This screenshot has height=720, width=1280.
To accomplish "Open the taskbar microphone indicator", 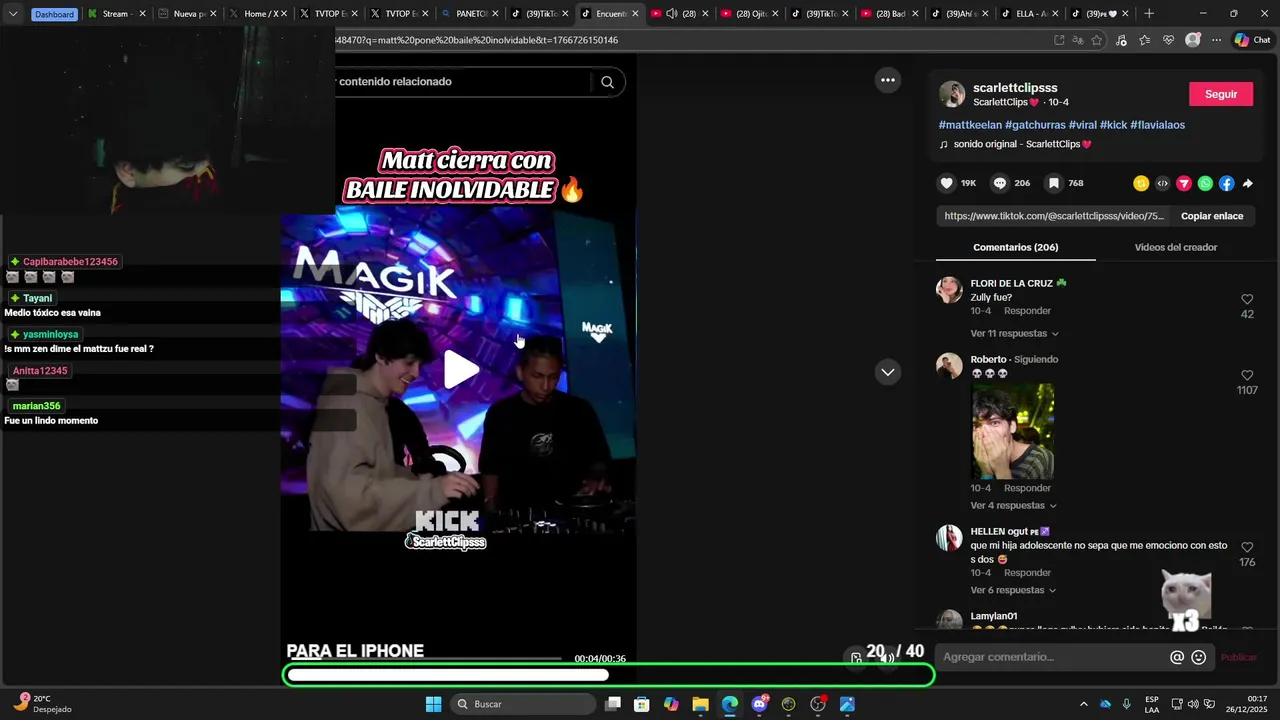I will [x=1127, y=704].
